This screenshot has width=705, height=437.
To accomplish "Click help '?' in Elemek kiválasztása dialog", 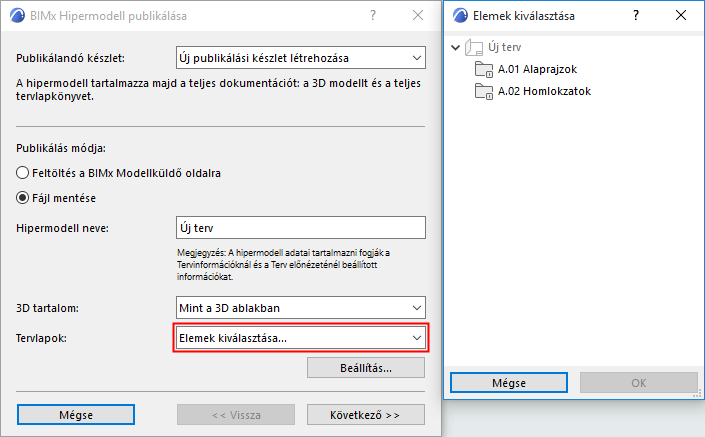I will (636, 16).
